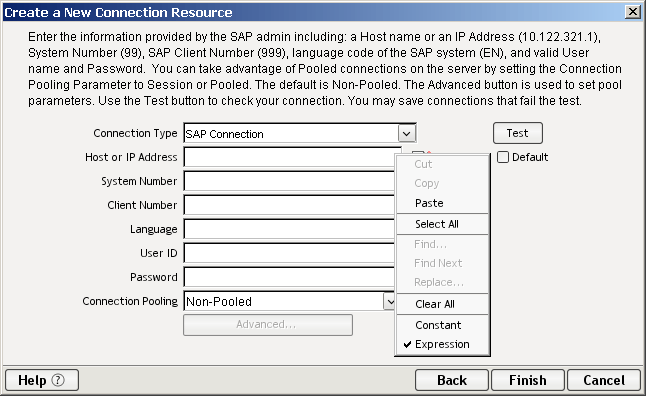Focus the Client Number input field
This screenshot has width=646, height=396.
coord(289,205)
